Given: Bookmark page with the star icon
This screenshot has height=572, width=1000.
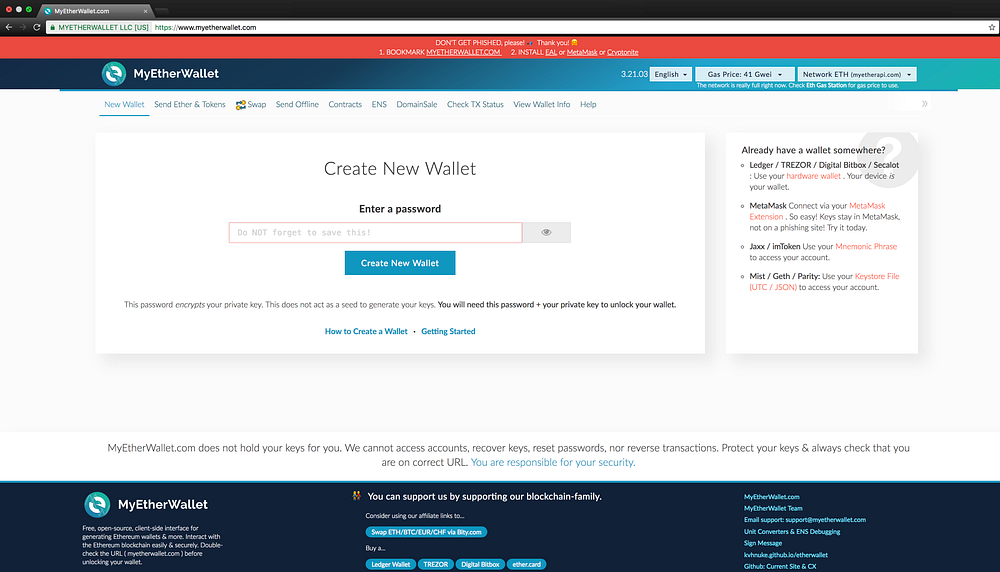Looking at the screenshot, I should 992,27.
